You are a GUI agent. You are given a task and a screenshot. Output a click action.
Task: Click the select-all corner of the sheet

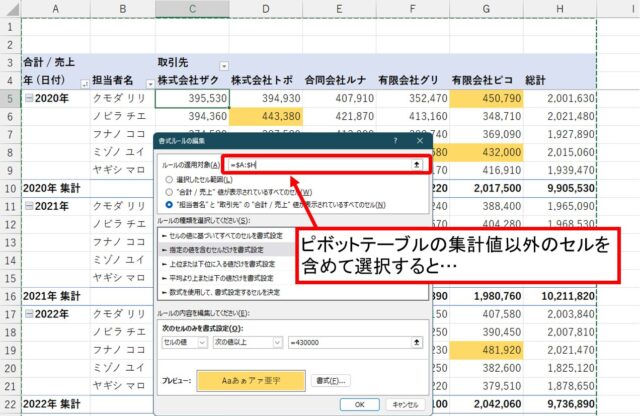coord(11,9)
